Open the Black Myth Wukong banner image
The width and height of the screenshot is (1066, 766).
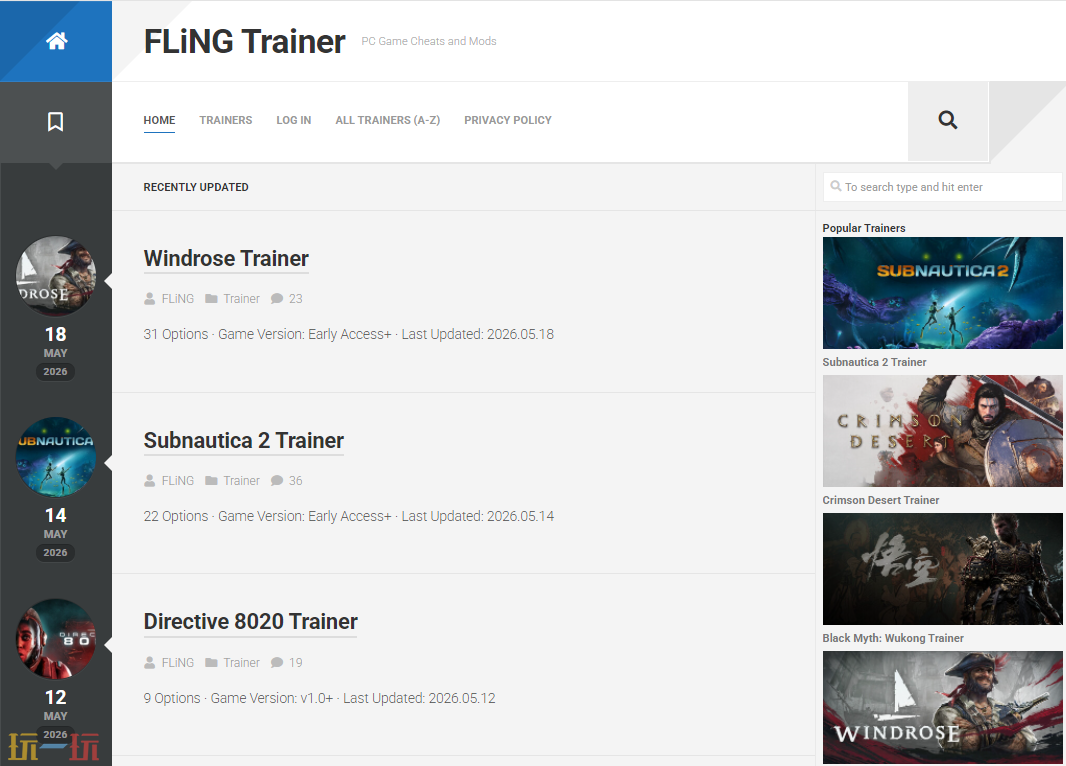942,569
